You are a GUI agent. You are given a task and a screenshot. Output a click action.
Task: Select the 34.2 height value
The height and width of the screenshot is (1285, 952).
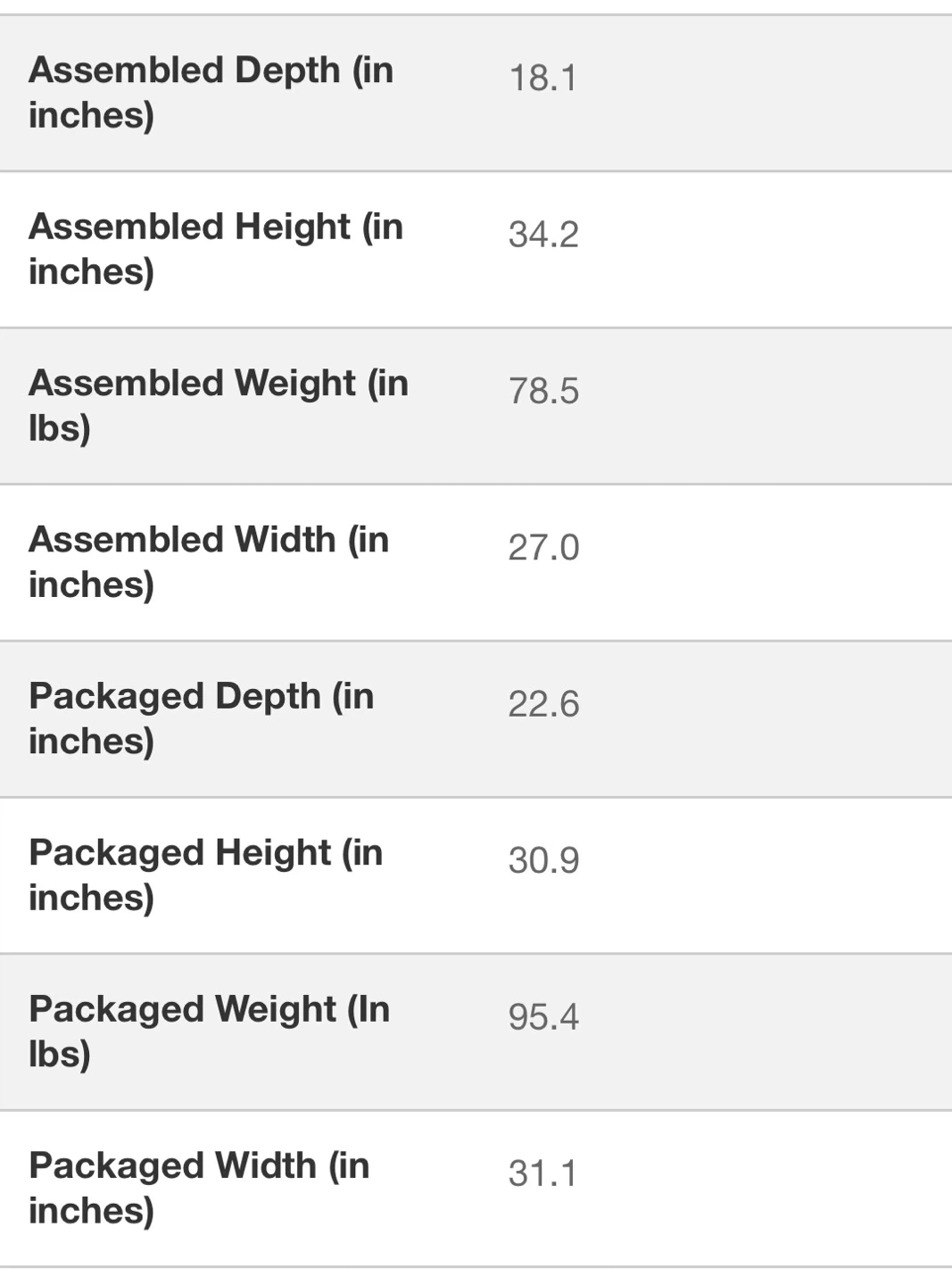543,235
